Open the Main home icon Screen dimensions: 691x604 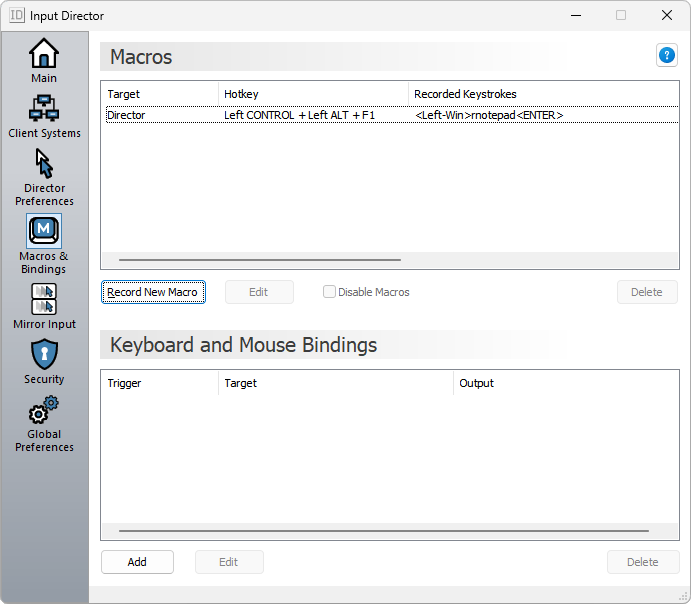[x=44, y=54]
